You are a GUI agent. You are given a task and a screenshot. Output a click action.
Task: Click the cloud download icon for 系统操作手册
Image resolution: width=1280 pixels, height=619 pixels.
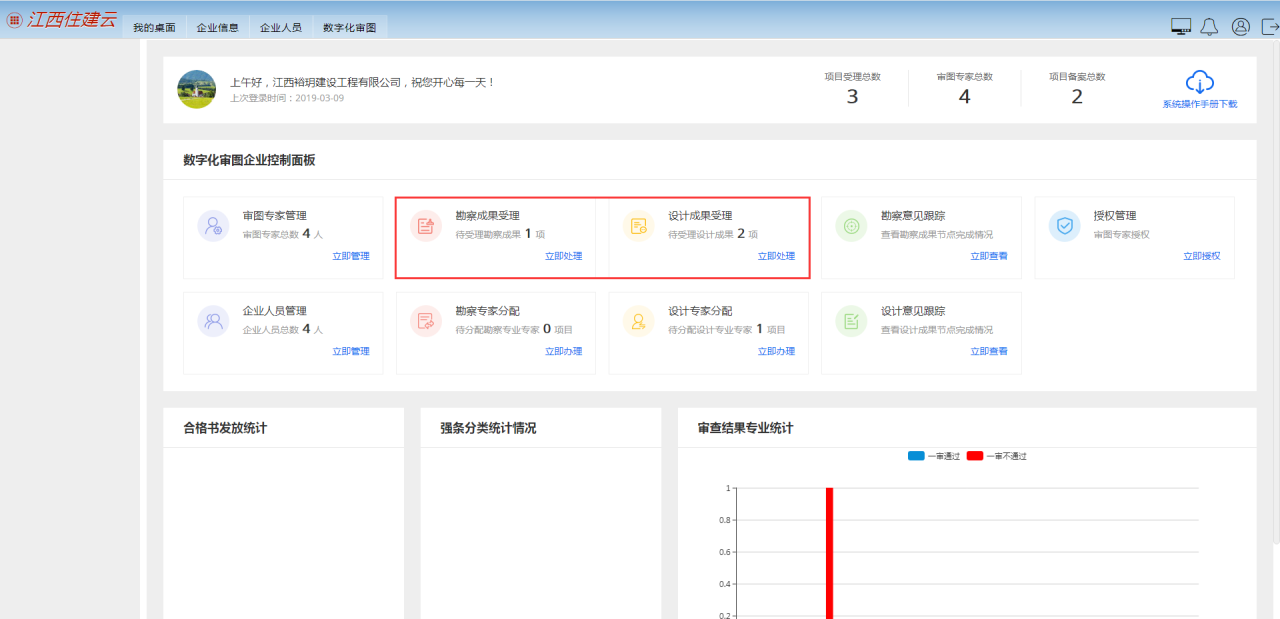click(x=1199, y=83)
